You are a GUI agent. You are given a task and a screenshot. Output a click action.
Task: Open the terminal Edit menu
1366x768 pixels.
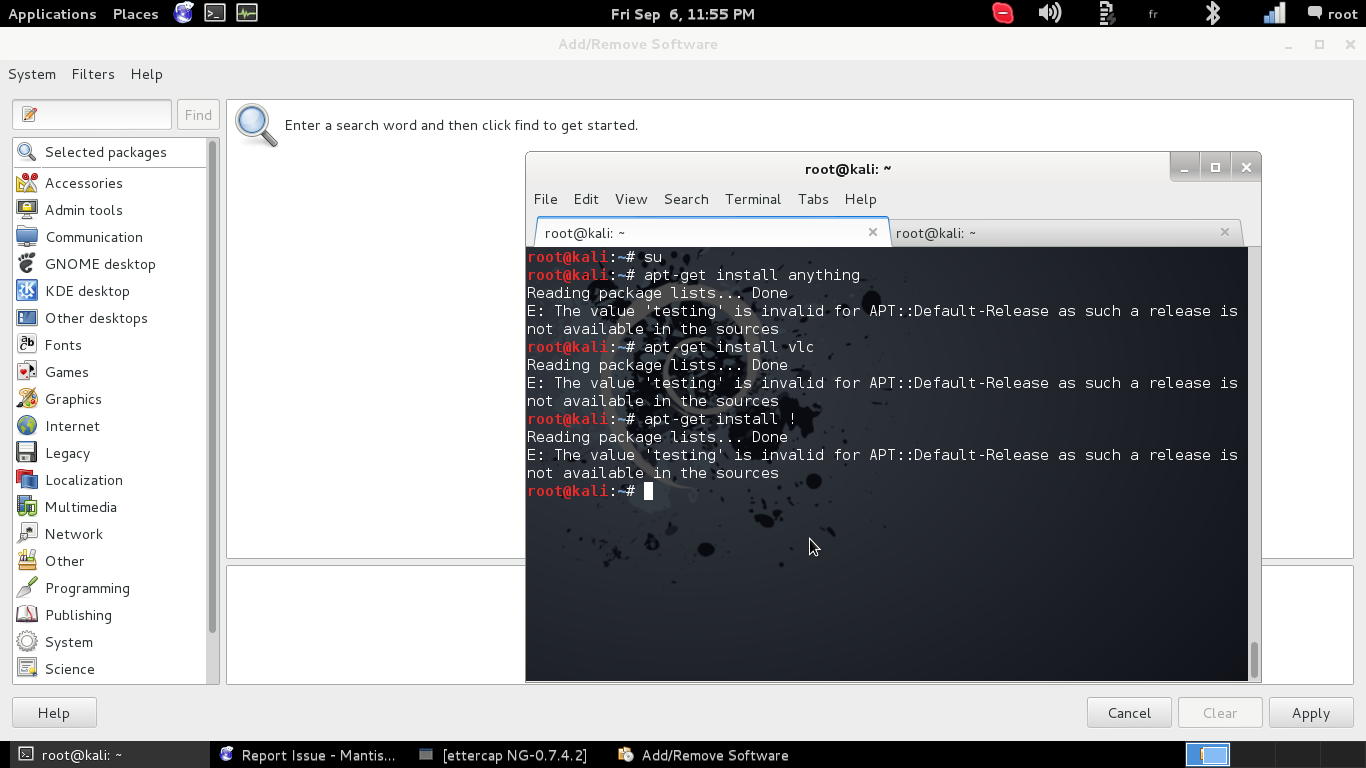pos(586,199)
